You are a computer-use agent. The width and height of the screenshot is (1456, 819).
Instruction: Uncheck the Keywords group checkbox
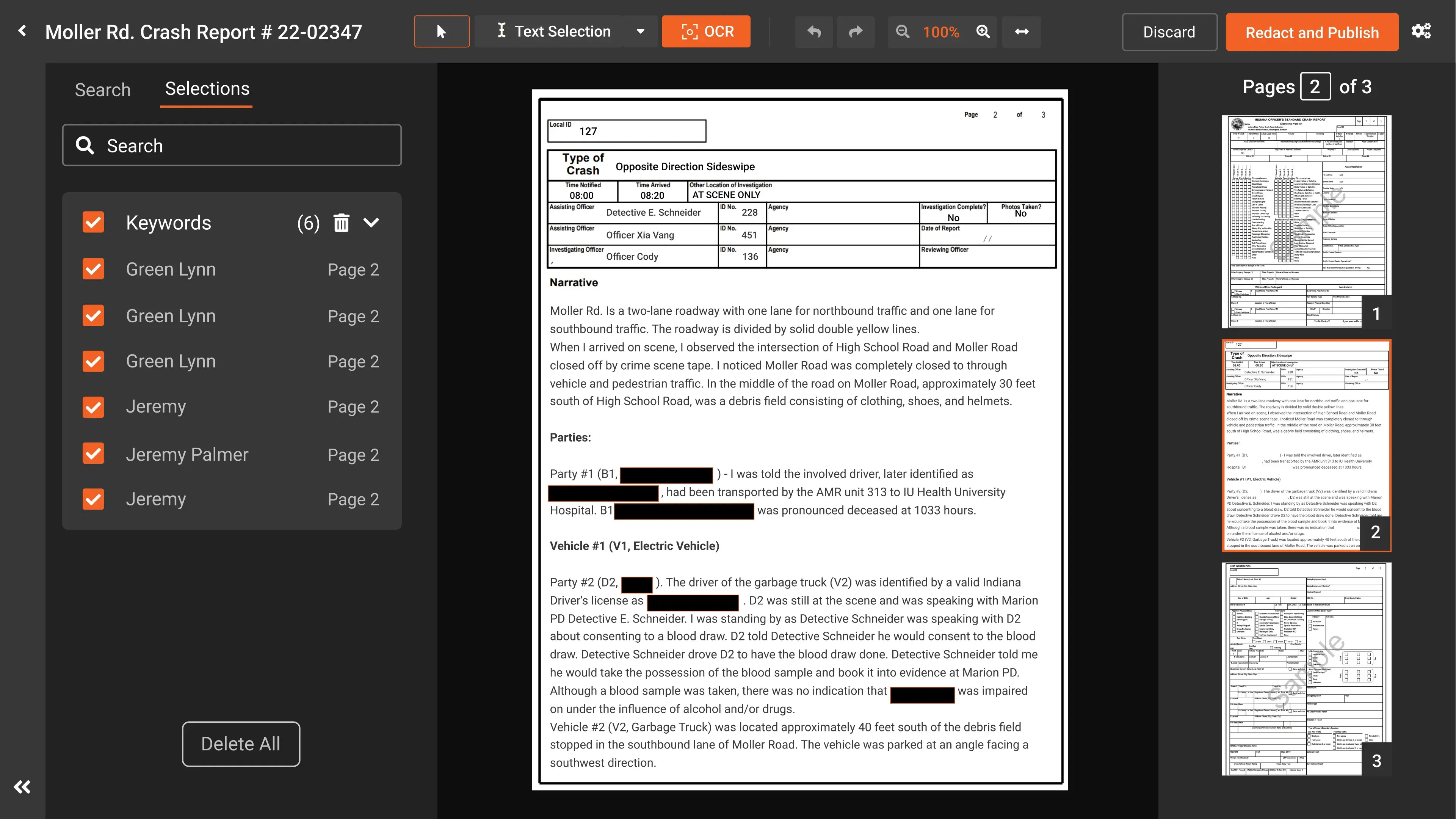(x=93, y=223)
